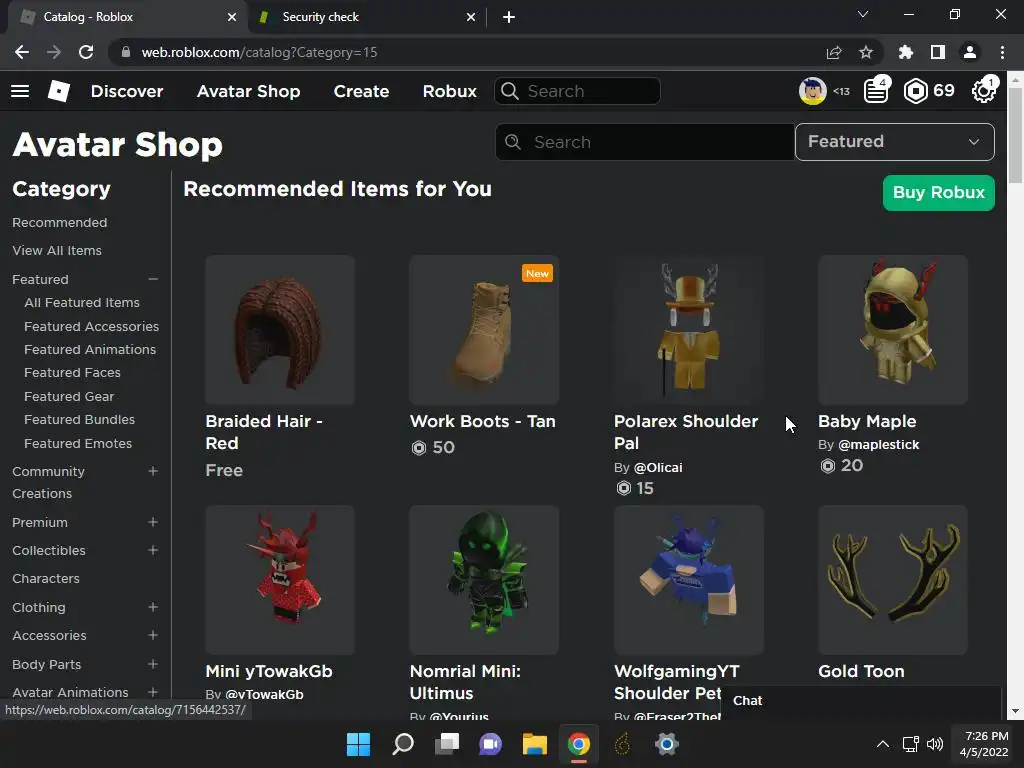Expand the Premium category

tap(153, 522)
